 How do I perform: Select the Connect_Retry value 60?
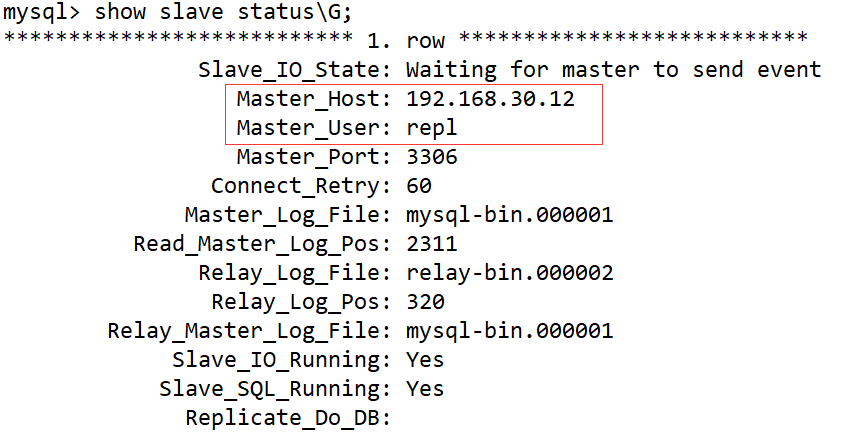[x=420, y=186]
